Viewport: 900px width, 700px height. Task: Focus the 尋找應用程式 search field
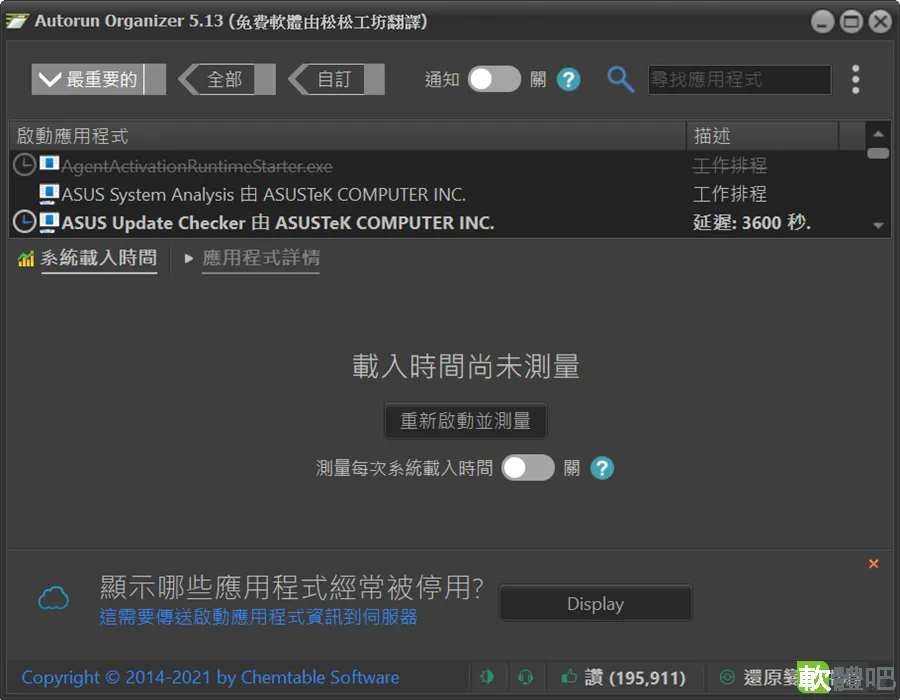click(x=739, y=79)
